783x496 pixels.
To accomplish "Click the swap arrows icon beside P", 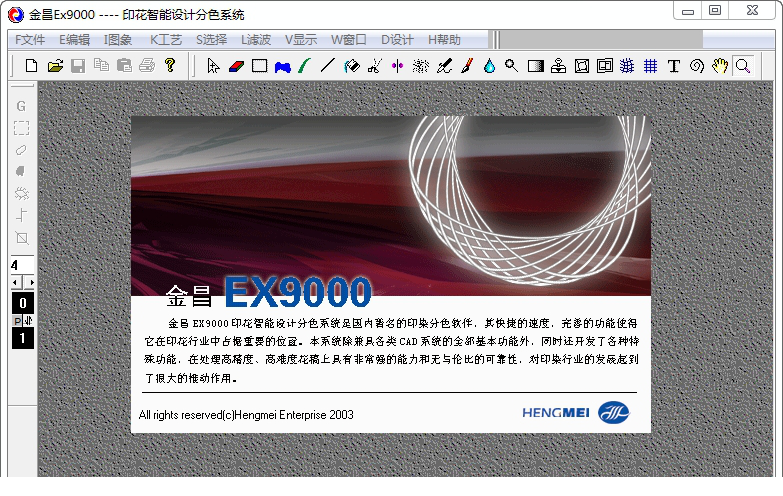I will [x=28, y=321].
